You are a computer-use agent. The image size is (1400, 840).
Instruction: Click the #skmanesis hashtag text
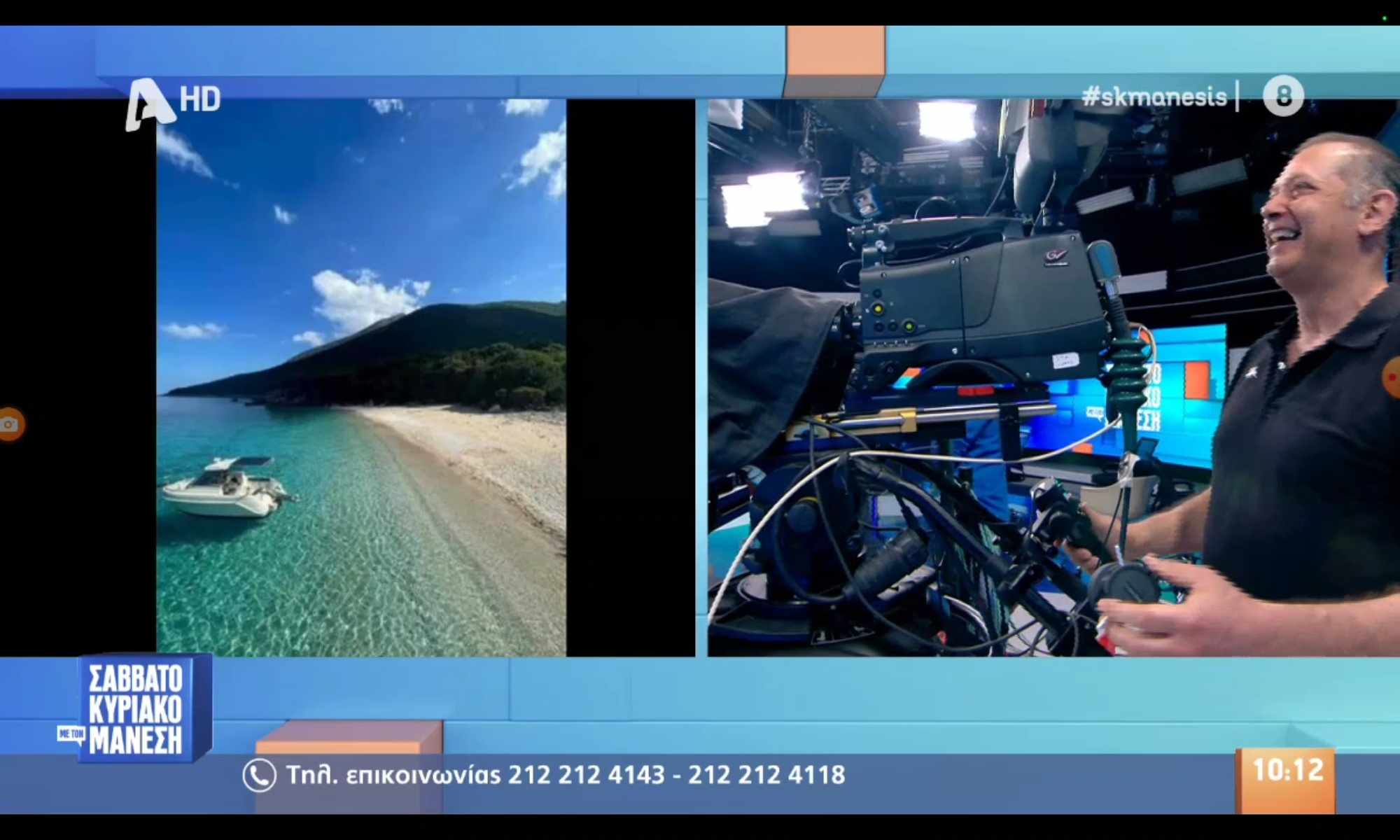(x=1154, y=97)
